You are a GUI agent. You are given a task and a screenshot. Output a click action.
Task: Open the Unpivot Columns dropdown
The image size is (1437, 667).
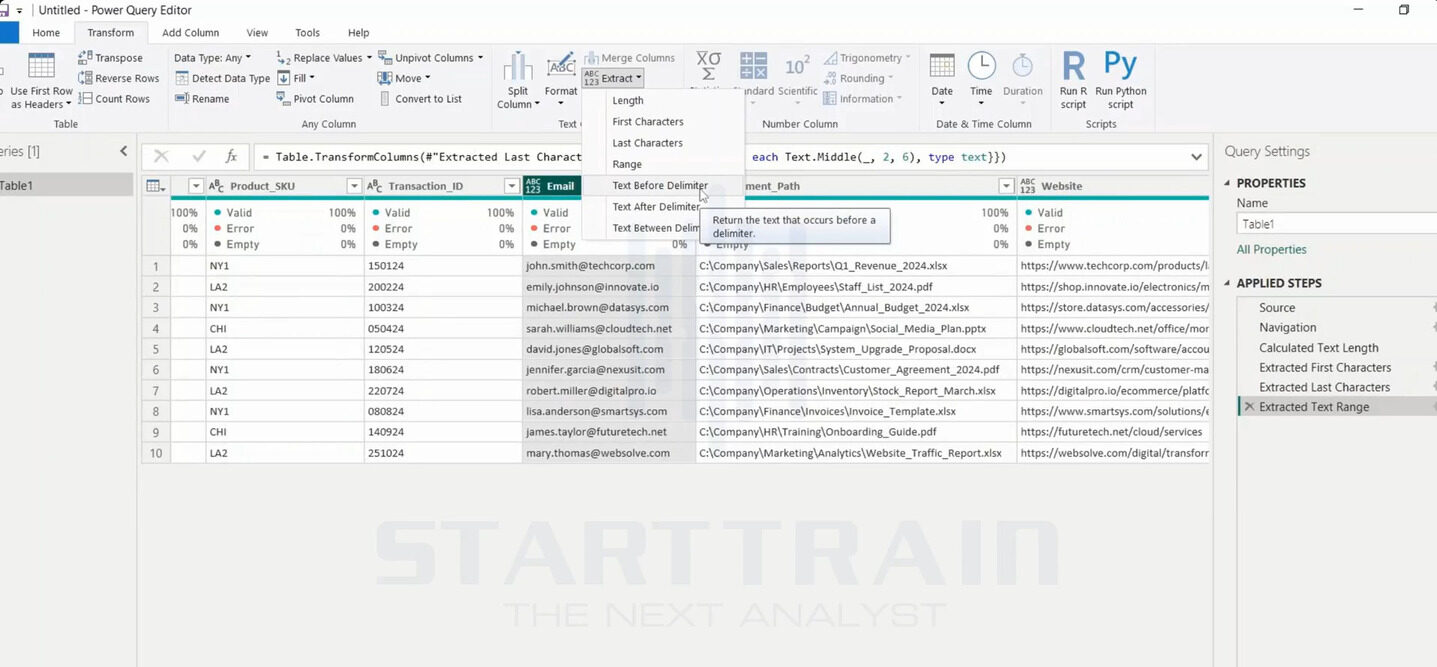click(x=431, y=58)
